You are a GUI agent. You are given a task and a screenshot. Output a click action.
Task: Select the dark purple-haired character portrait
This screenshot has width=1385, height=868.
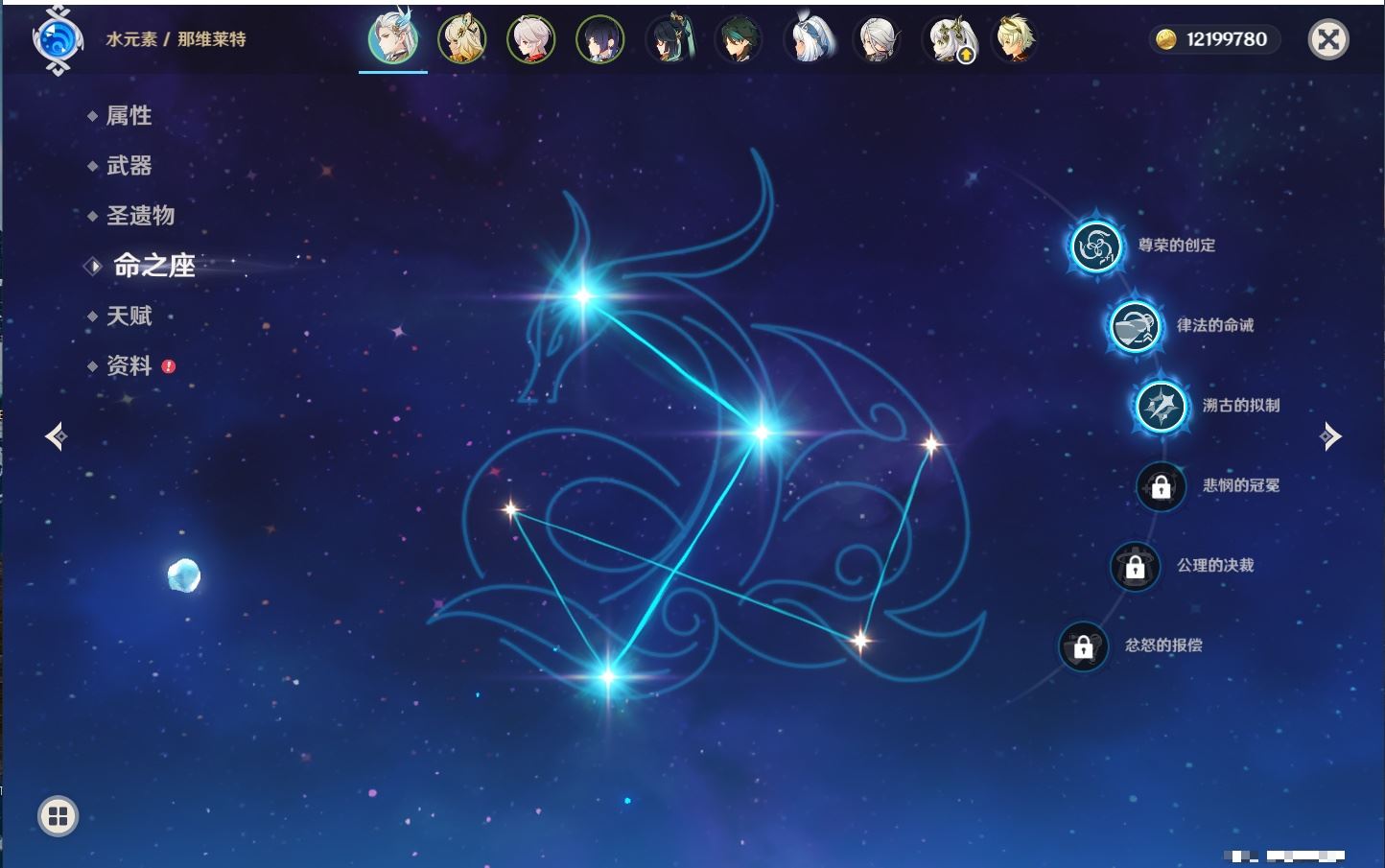pyautogui.click(x=600, y=39)
